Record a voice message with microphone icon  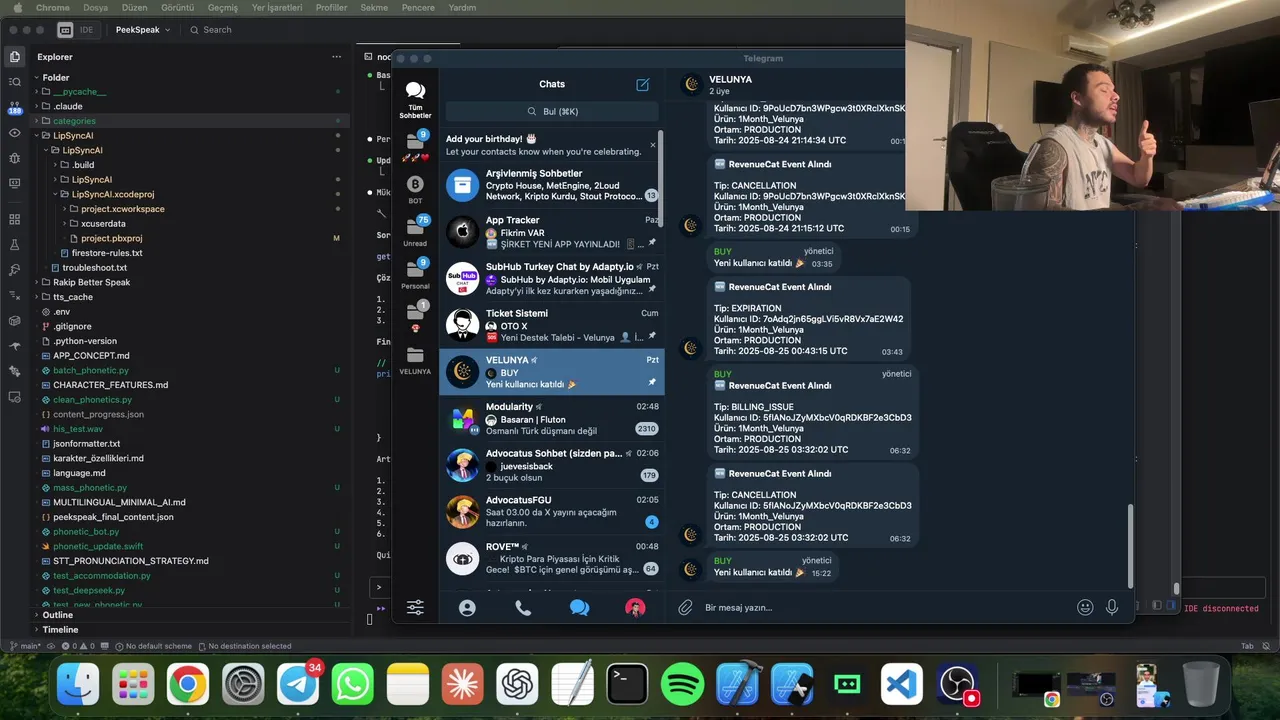pyautogui.click(x=1111, y=607)
